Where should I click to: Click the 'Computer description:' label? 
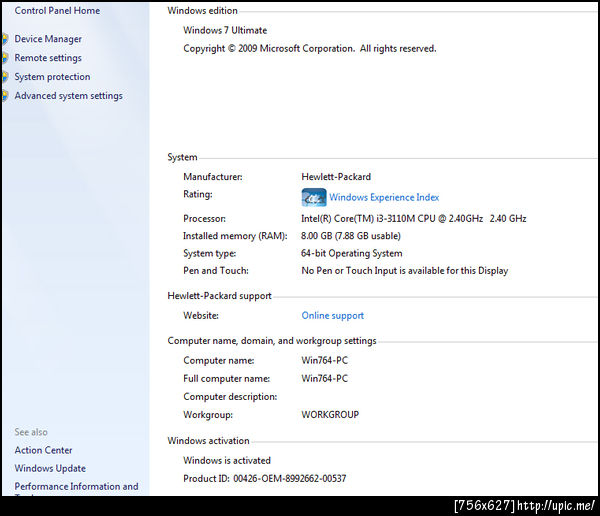pos(230,397)
